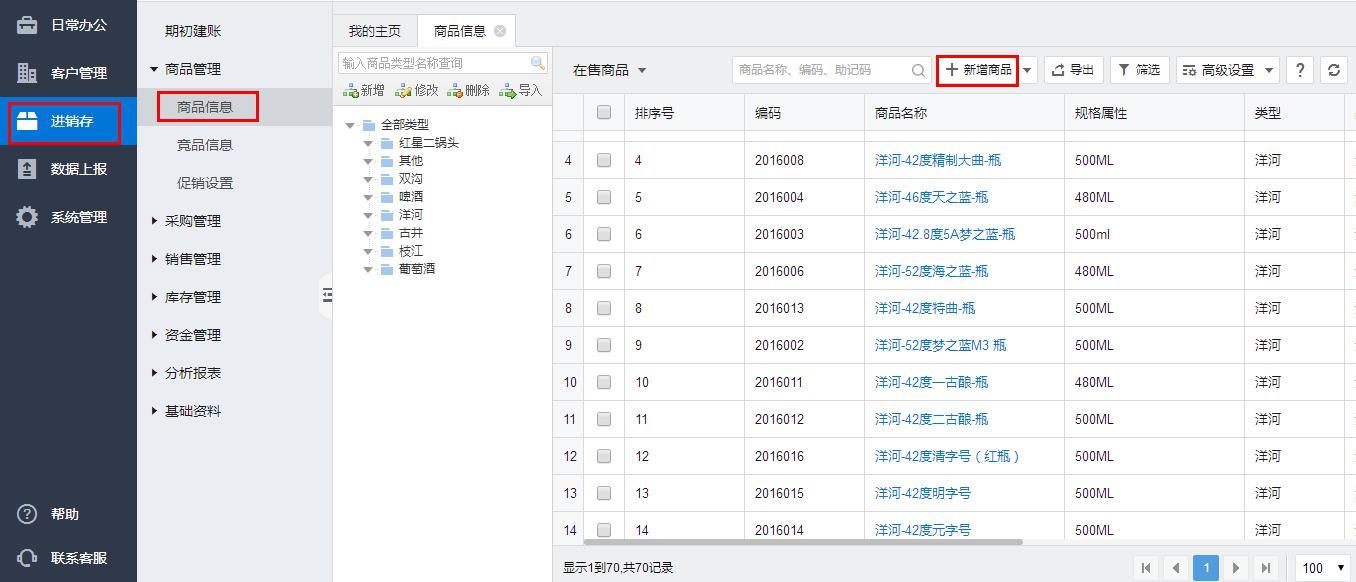The image size is (1356, 582).
Task: Click the search magnifier in product search box
Action: coord(919,70)
